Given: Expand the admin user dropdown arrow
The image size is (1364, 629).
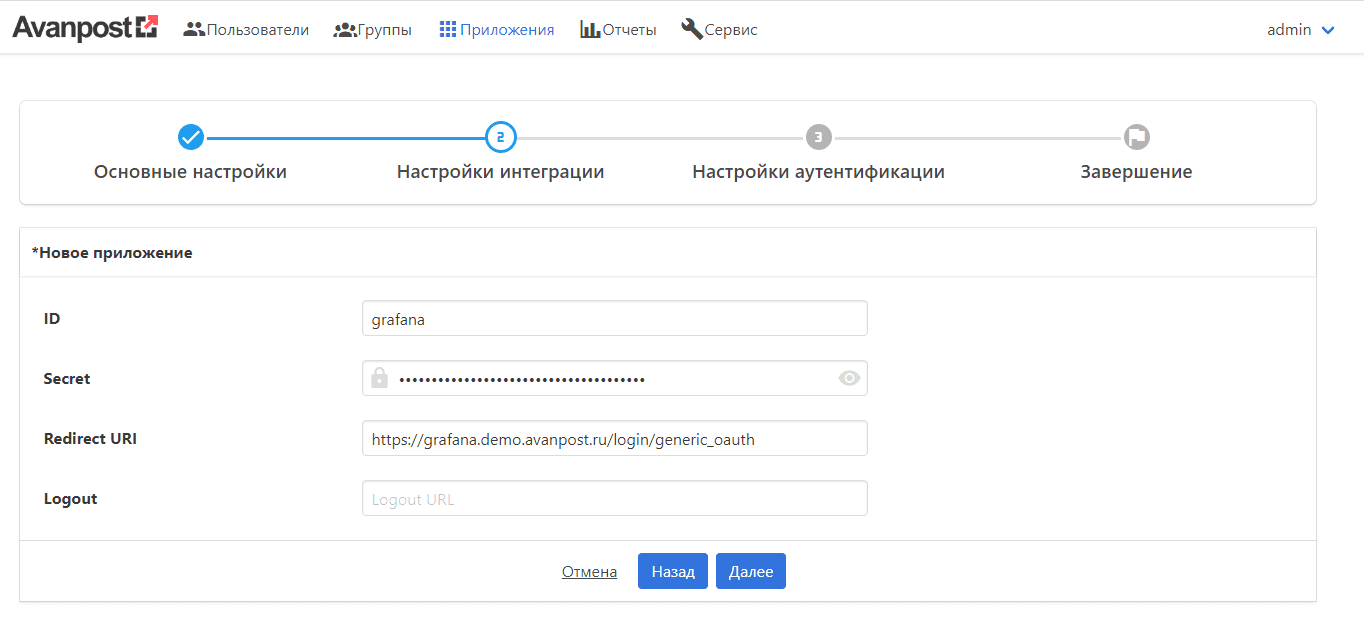Looking at the screenshot, I should pos(1328,30).
